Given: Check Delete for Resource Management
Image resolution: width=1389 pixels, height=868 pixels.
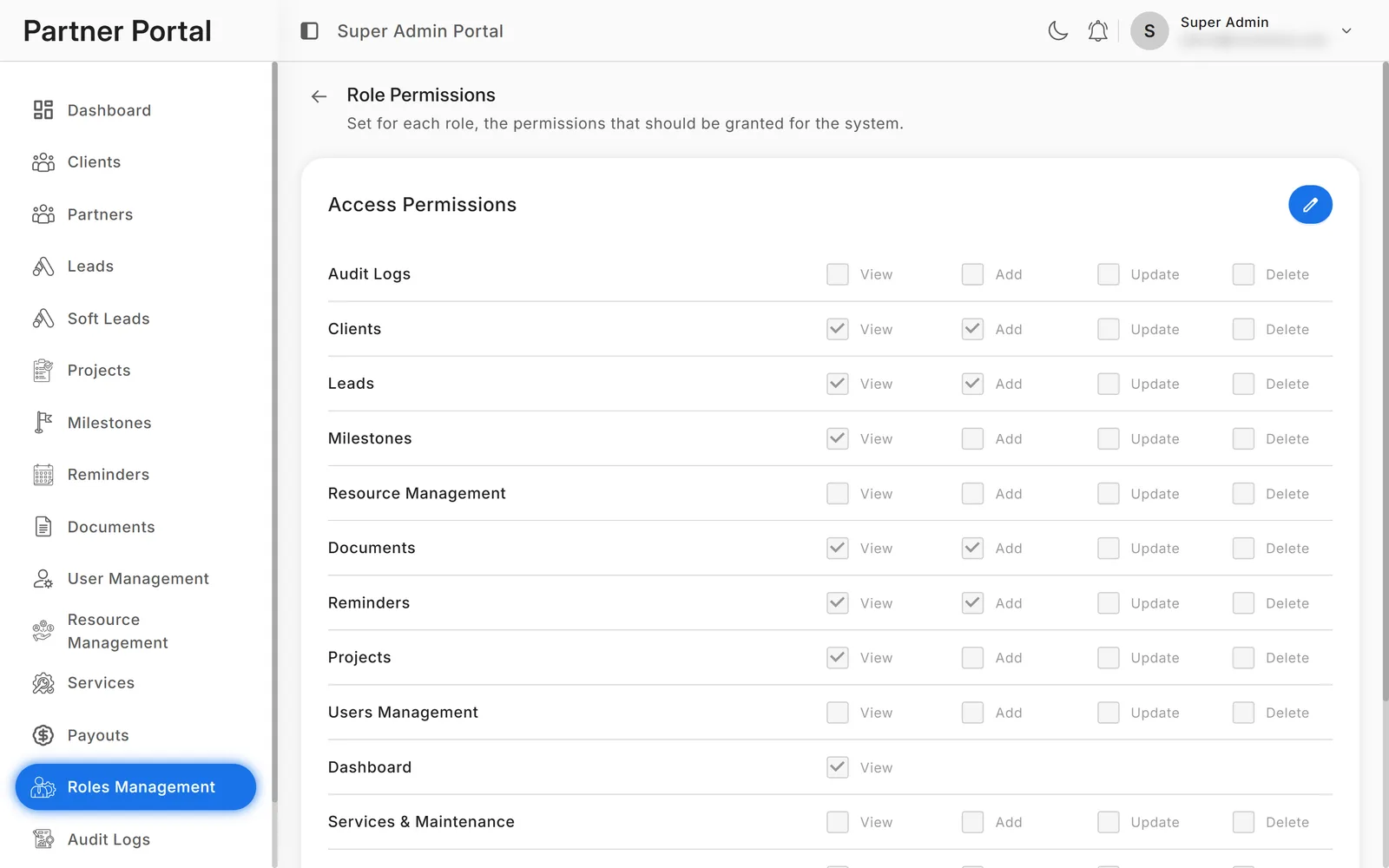Looking at the screenshot, I should click(x=1244, y=493).
